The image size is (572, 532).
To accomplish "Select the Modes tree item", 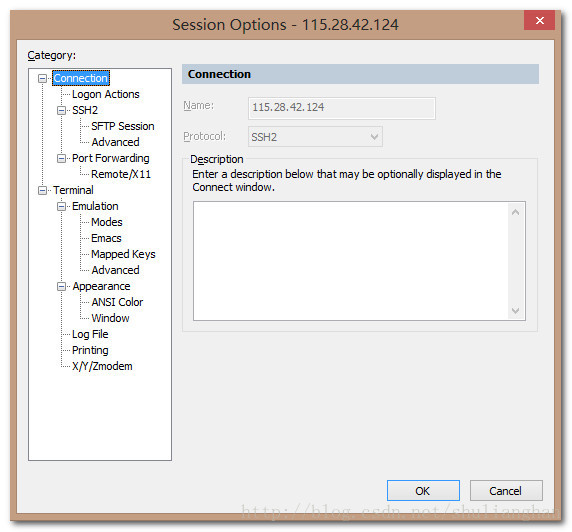I will pyautogui.click(x=107, y=222).
